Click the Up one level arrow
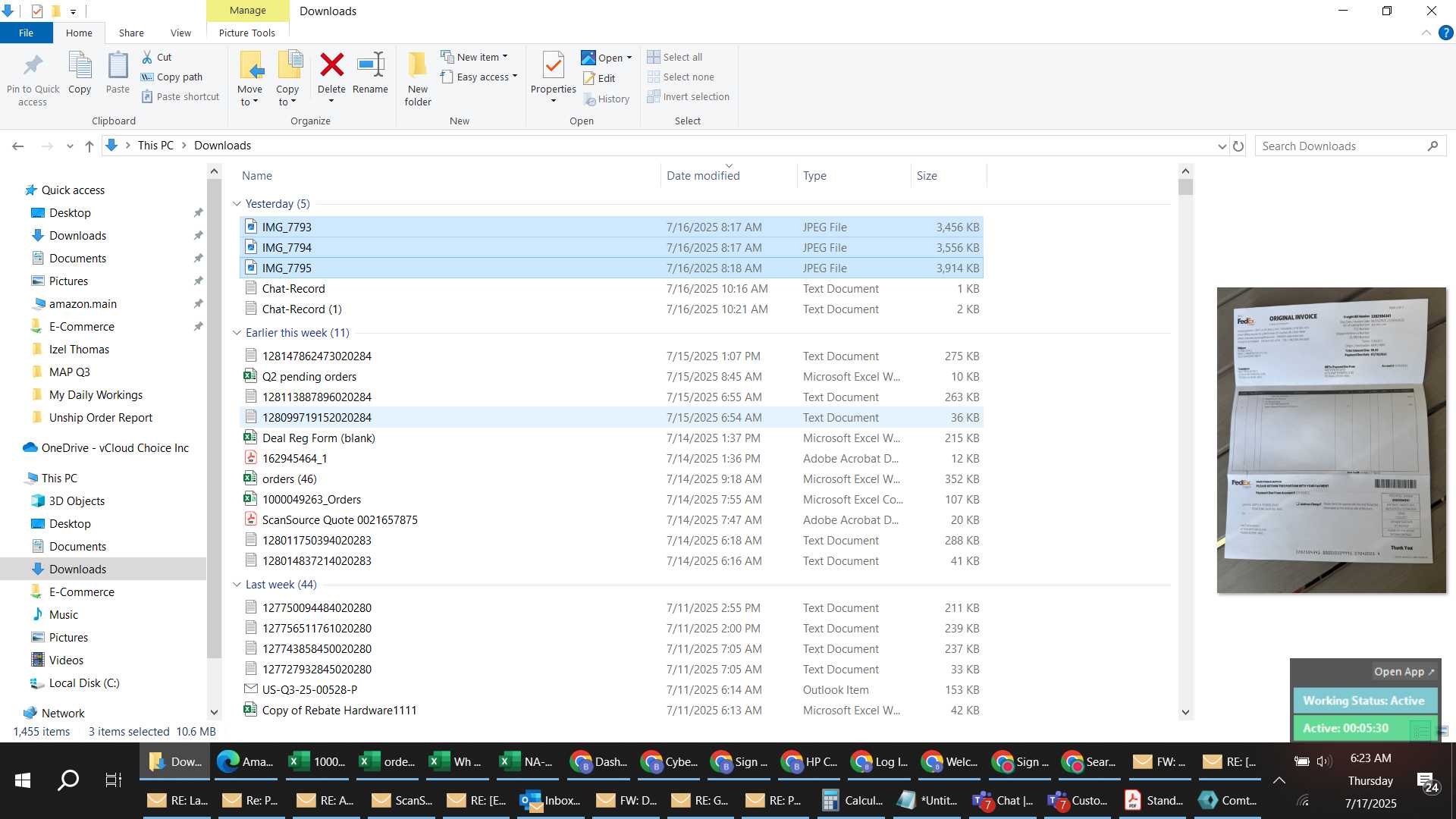The width and height of the screenshot is (1456, 819). [x=89, y=146]
